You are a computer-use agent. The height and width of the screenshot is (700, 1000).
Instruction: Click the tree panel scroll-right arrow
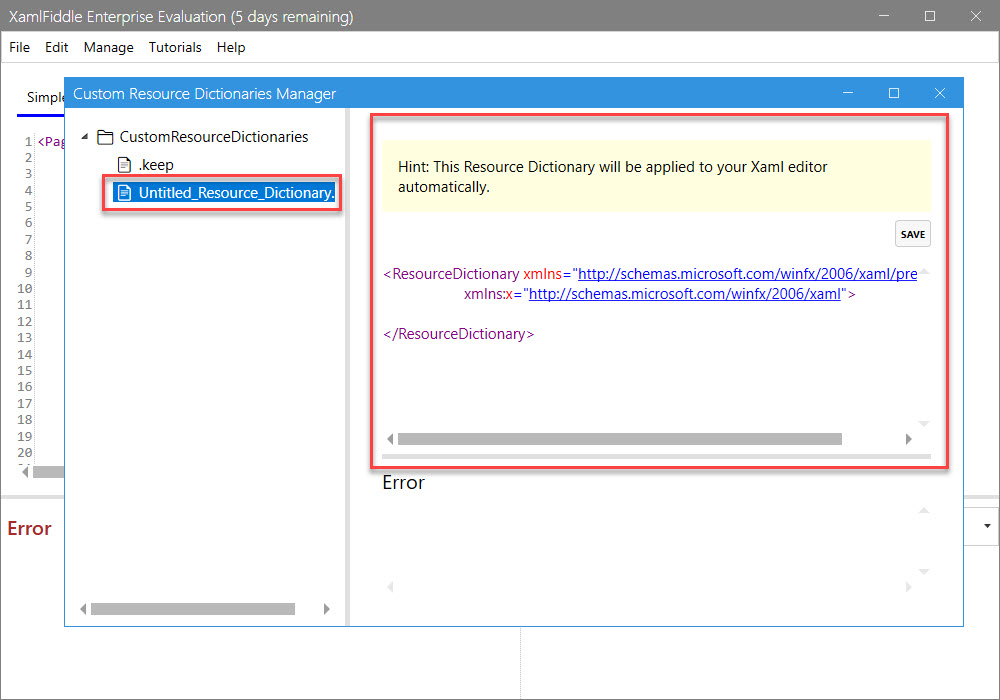tap(327, 609)
